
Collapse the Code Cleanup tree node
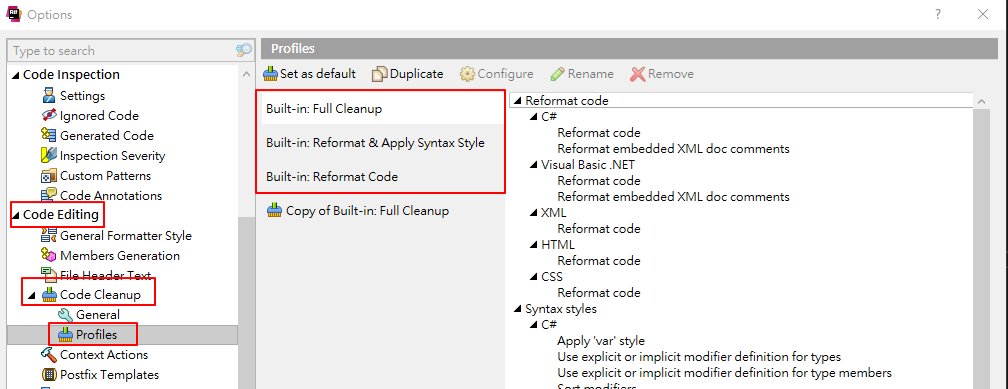(x=32, y=296)
